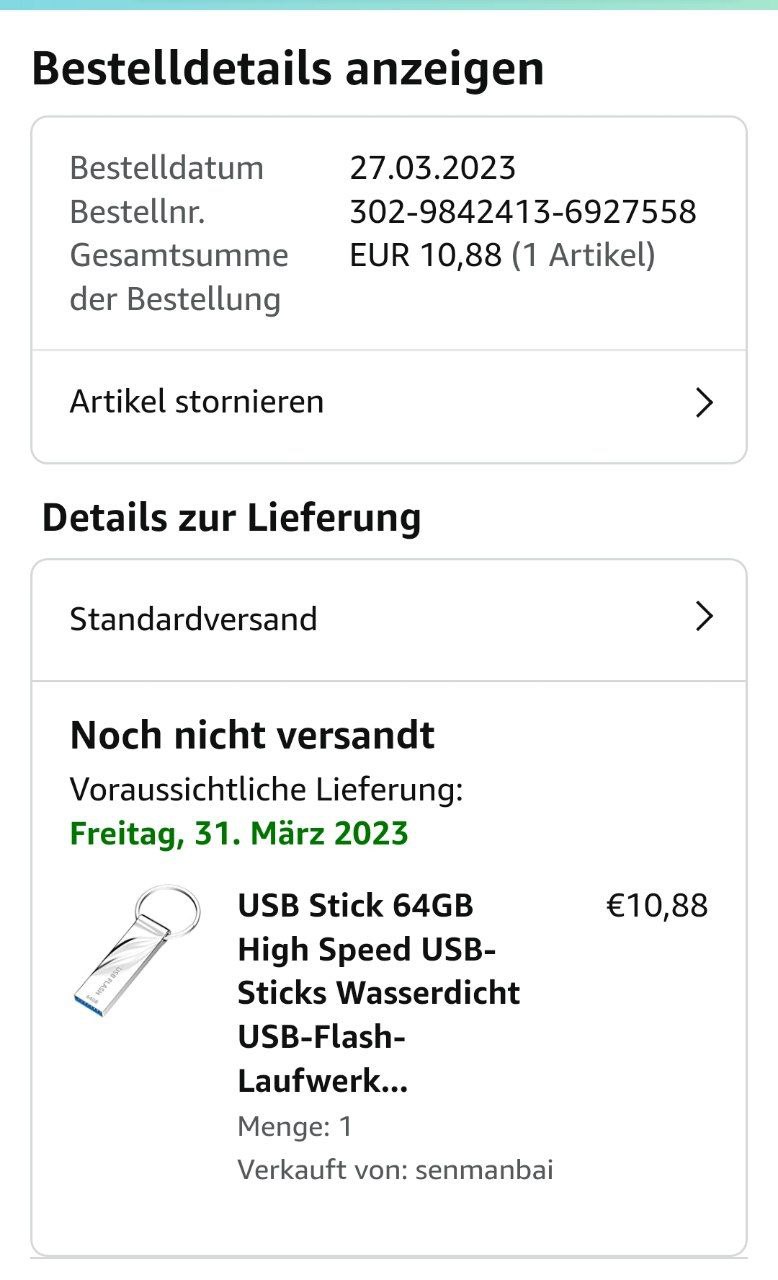
Task: Tap the Voraussichtliche Lieferung label
Action: [266, 790]
